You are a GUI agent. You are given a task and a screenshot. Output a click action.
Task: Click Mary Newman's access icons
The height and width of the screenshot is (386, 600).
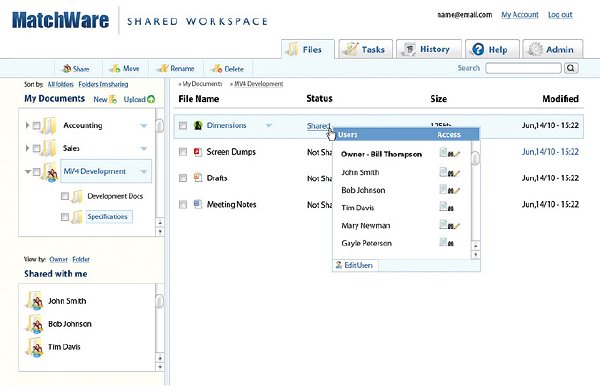449,226
